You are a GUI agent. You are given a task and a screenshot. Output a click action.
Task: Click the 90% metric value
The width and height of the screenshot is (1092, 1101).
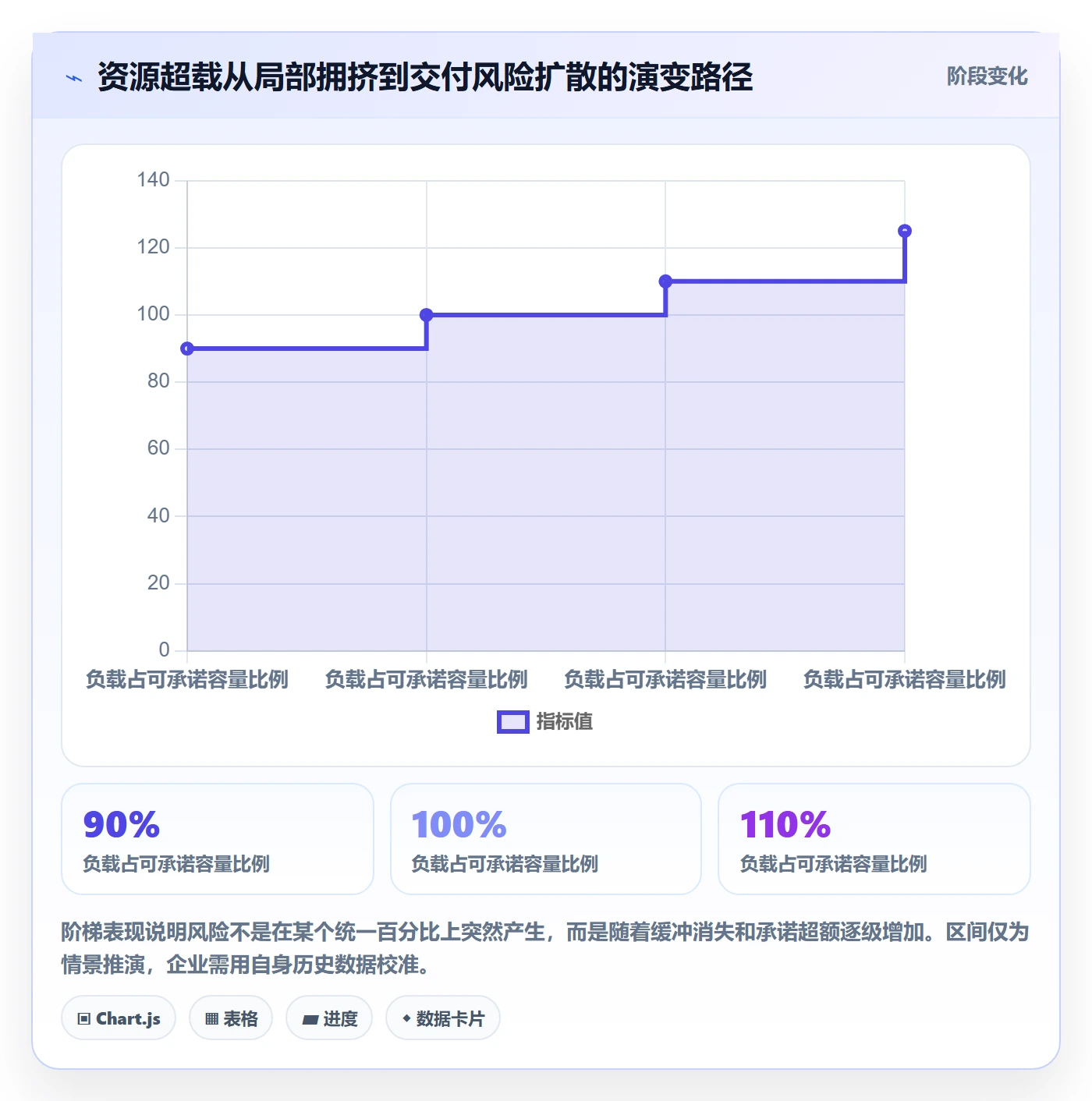click(122, 824)
